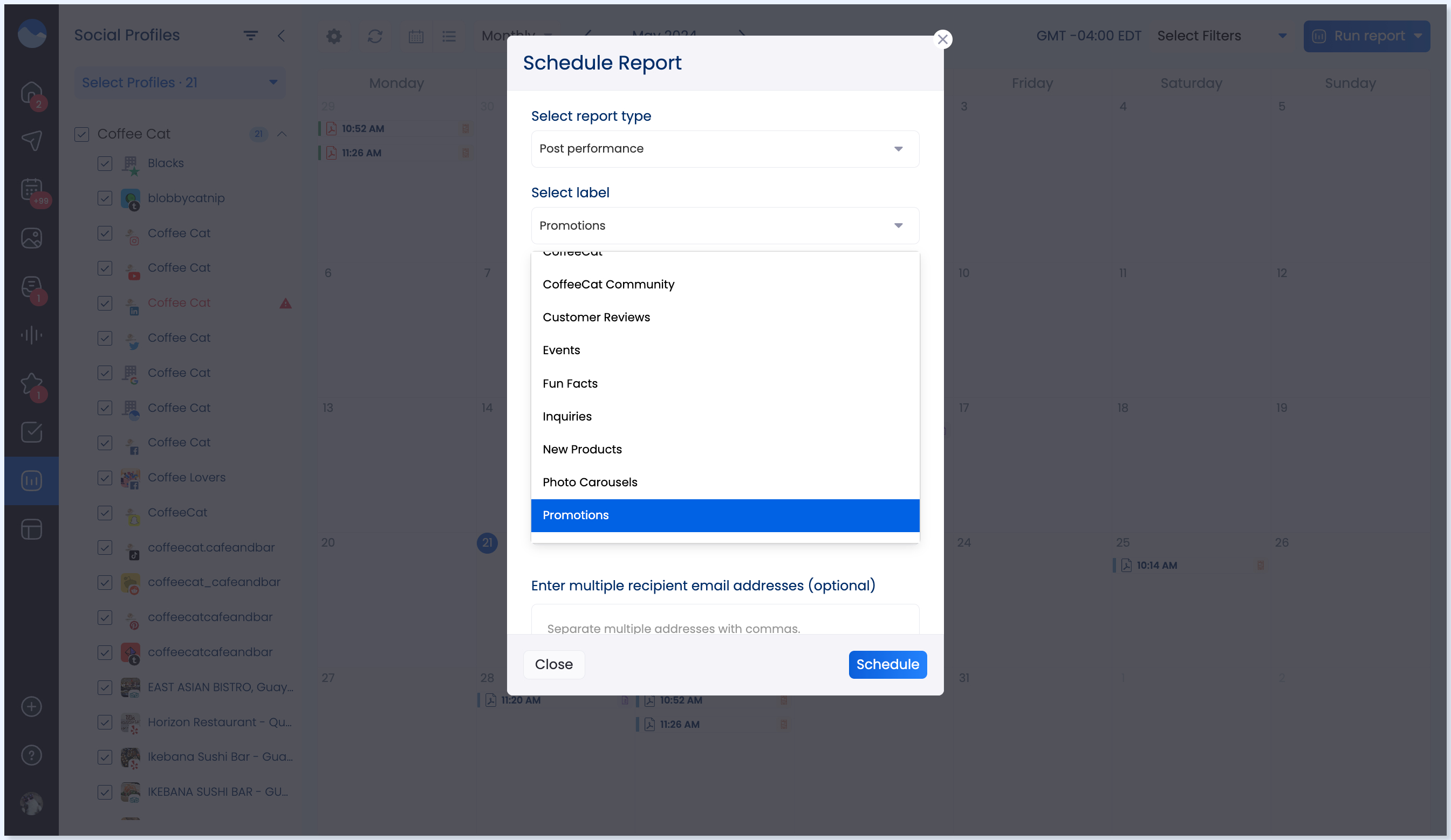Image resolution: width=1451 pixels, height=840 pixels.
Task: Click the add plus sidebar icon
Action: click(32, 706)
